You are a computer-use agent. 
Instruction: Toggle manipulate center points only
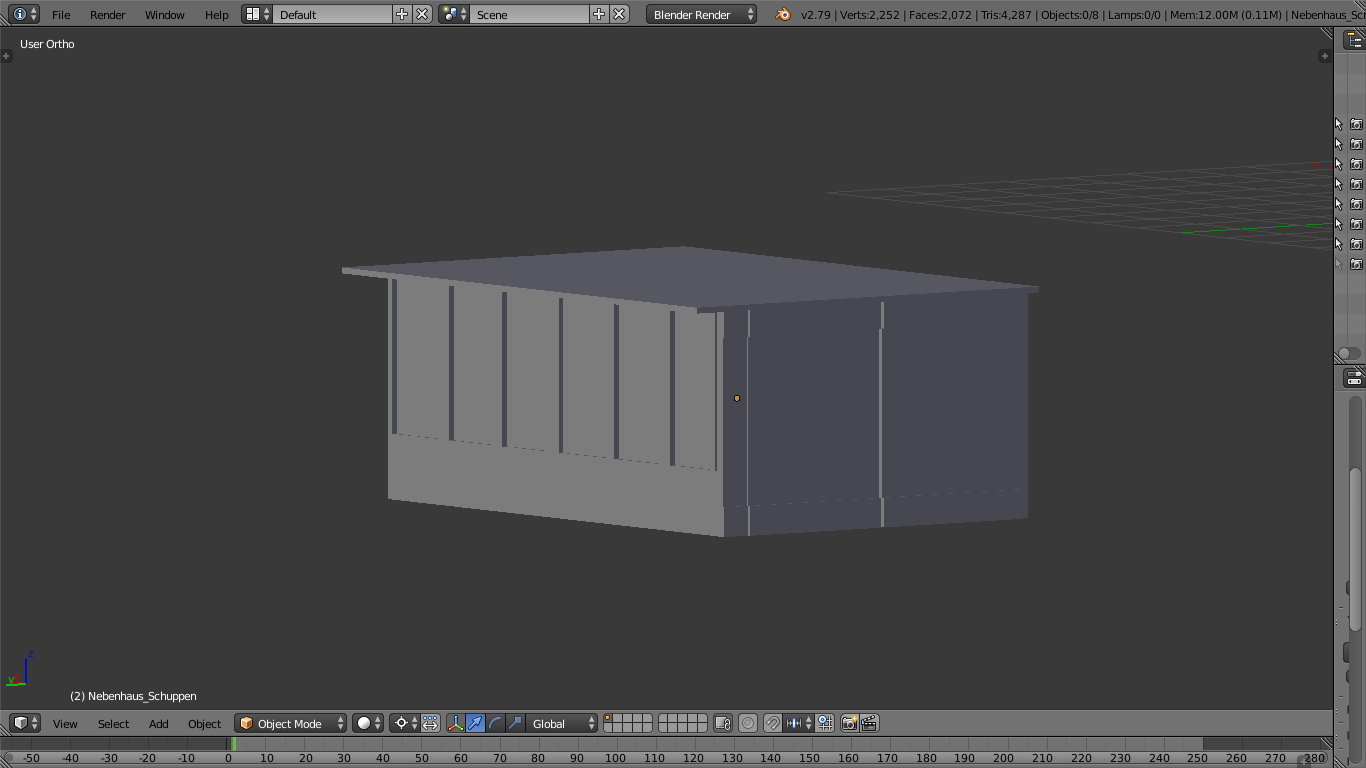430,723
